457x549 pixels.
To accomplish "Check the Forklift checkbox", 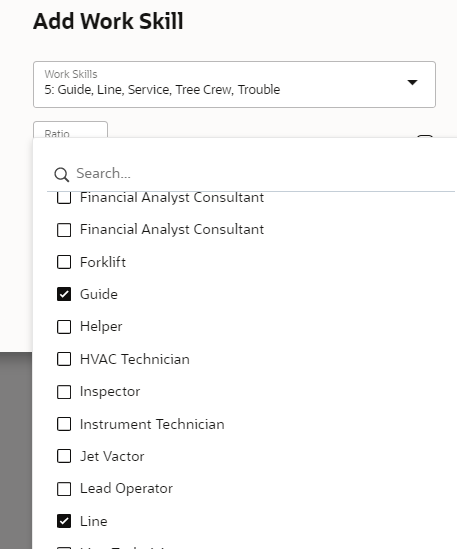I will click(x=64, y=262).
